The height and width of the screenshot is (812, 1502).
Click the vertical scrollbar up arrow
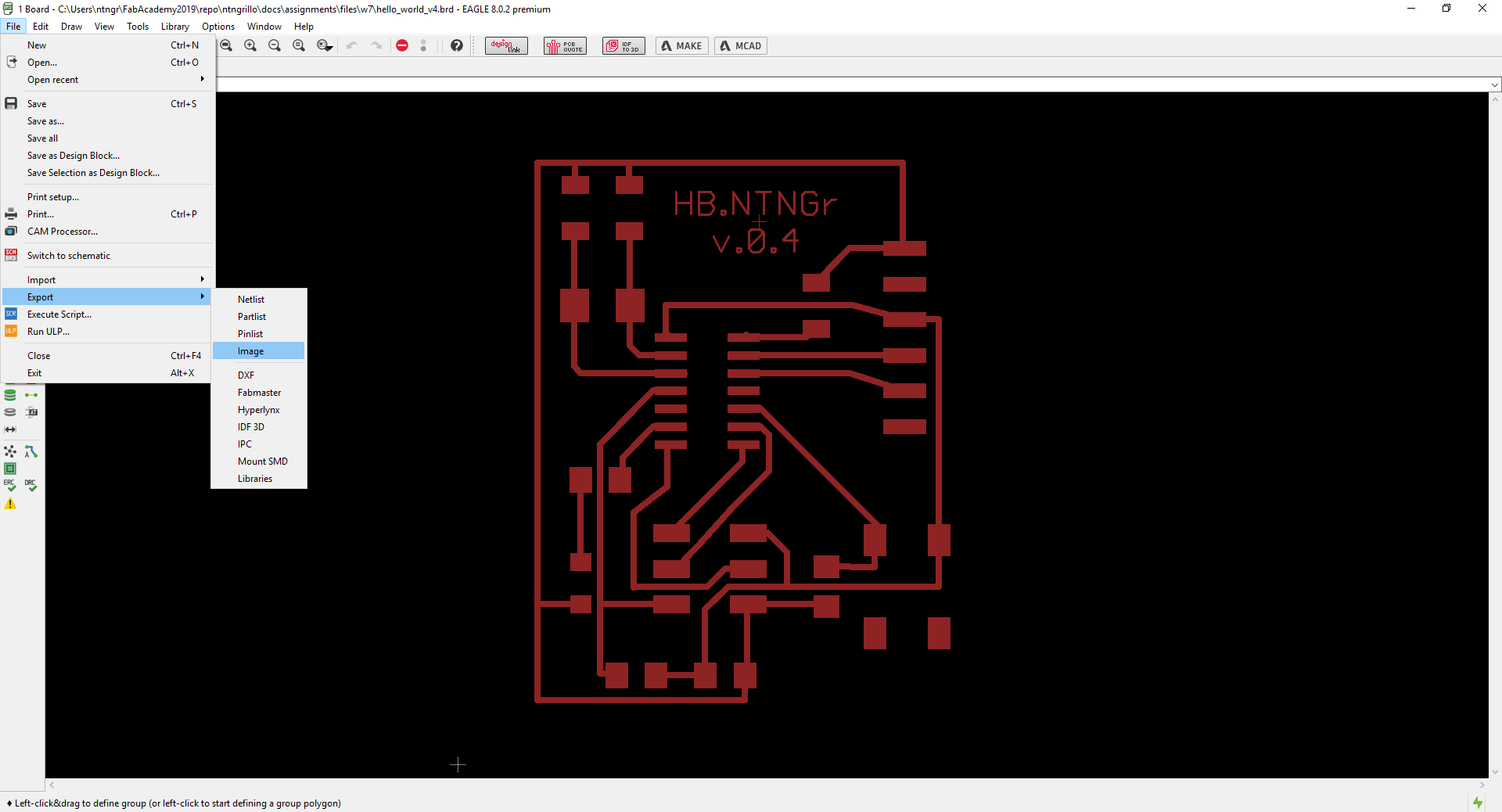(1495, 99)
